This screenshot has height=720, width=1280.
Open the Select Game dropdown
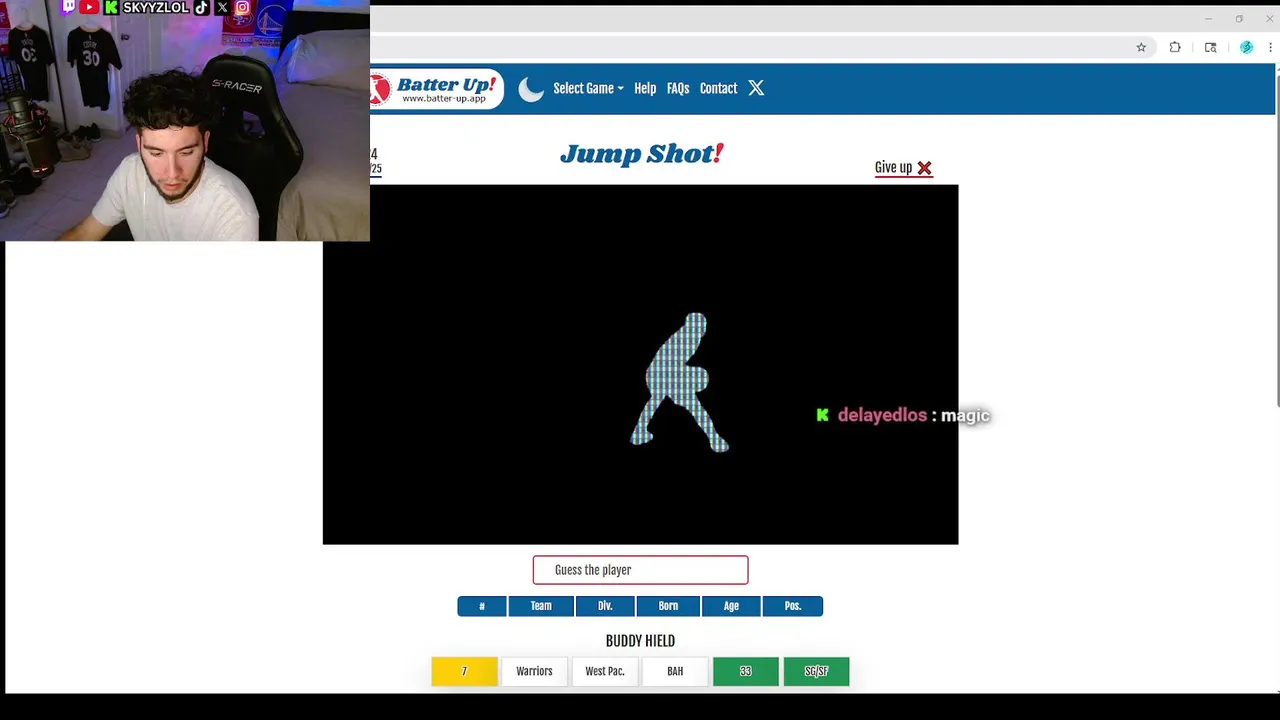(x=588, y=88)
